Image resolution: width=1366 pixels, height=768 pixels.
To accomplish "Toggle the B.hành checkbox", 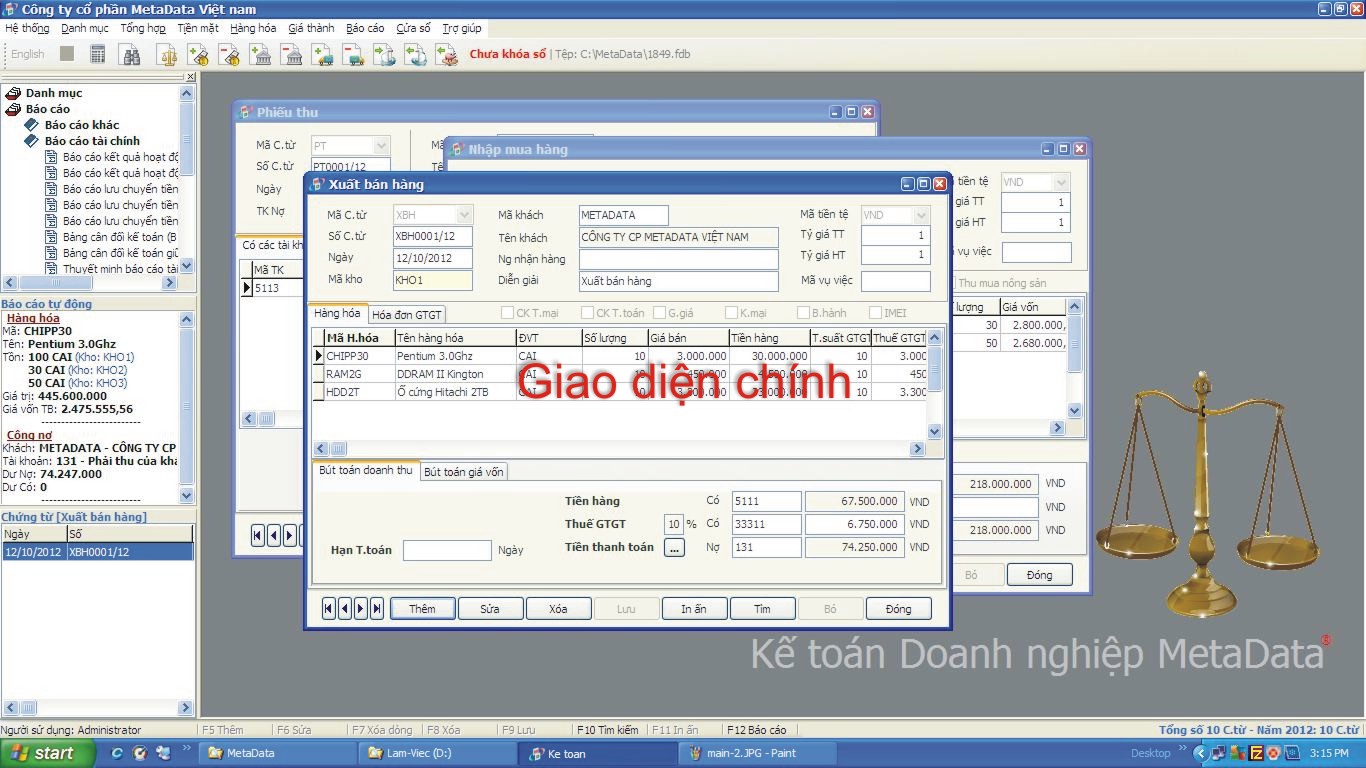I will tap(803, 313).
